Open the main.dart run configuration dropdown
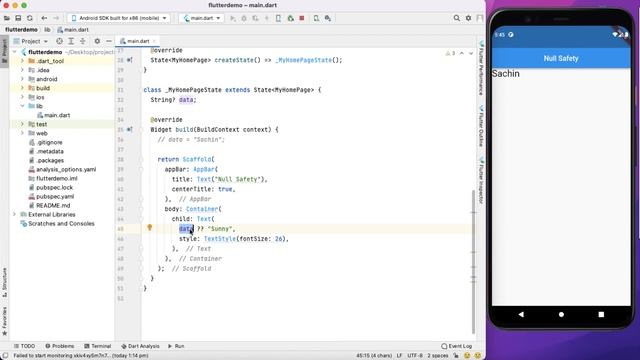This screenshot has height=360, width=640. [x=202, y=18]
